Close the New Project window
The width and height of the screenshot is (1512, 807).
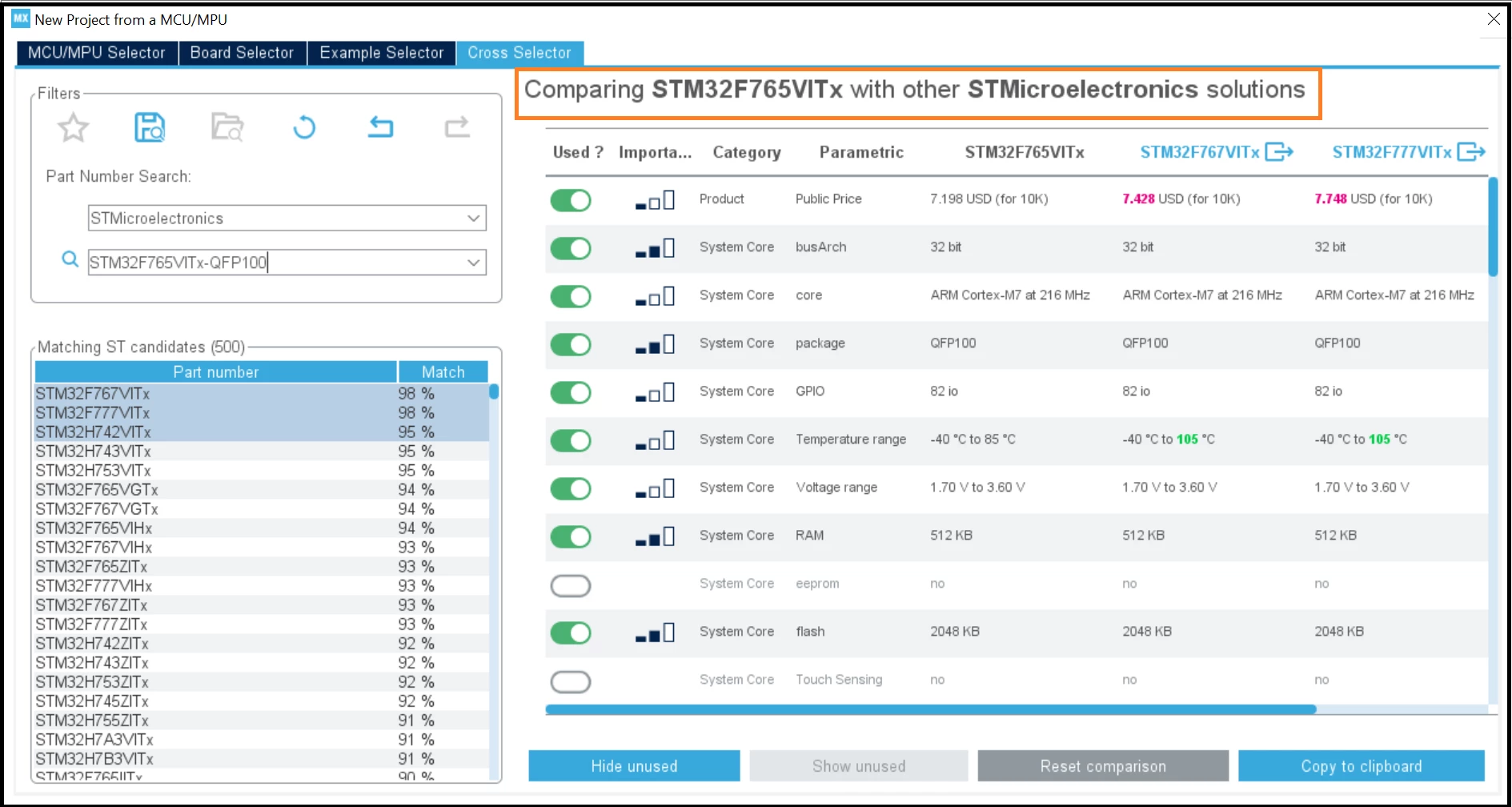tap(1494, 19)
